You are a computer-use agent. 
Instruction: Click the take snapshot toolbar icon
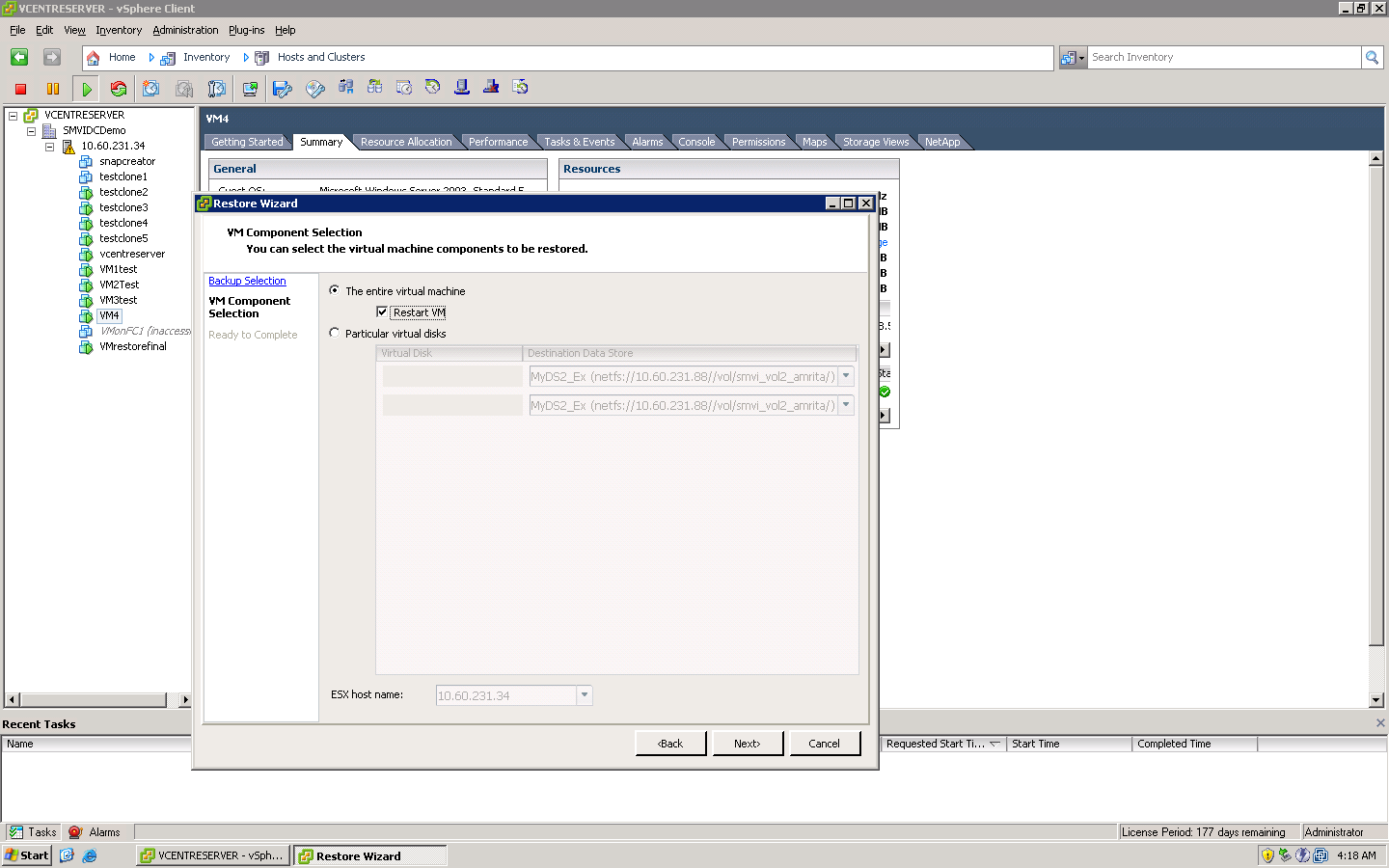[151, 89]
